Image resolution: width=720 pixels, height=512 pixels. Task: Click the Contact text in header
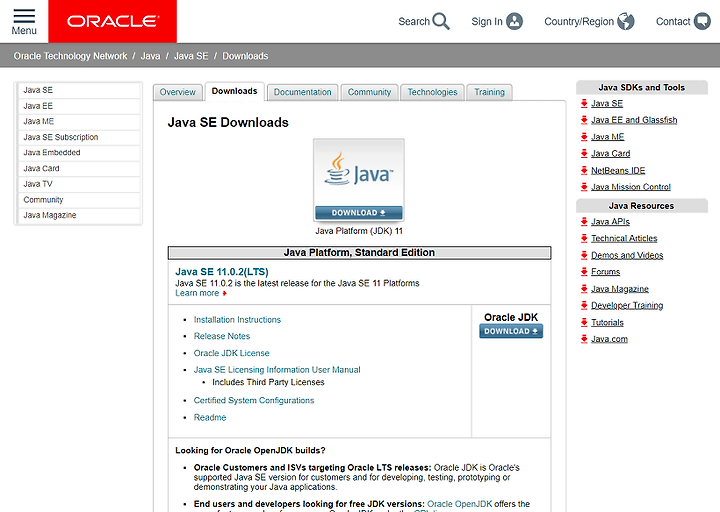(x=673, y=22)
